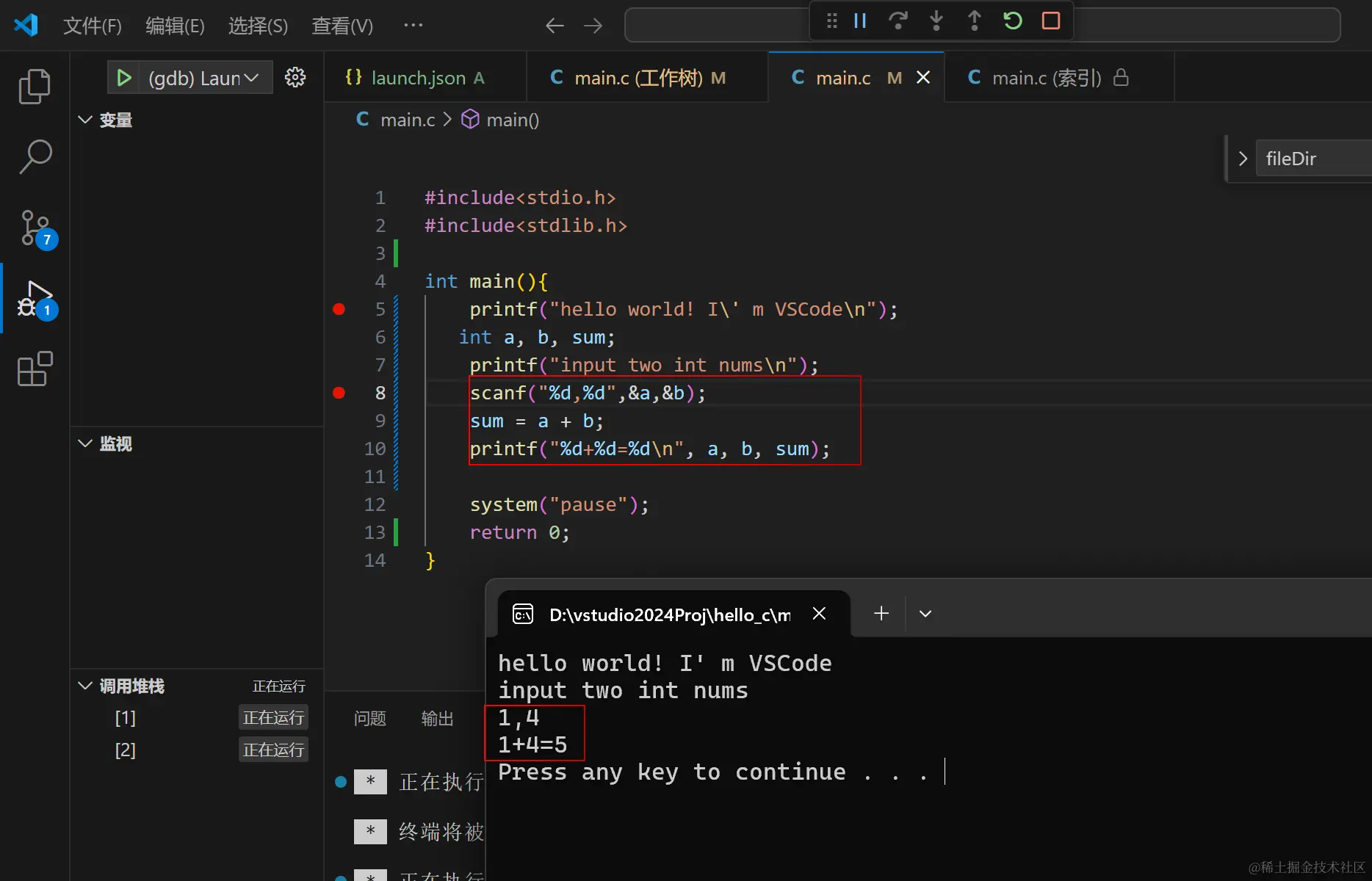The width and height of the screenshot is (1372, 881).
Task: Step over in the debug toolbar
Action: coord(898,21)
